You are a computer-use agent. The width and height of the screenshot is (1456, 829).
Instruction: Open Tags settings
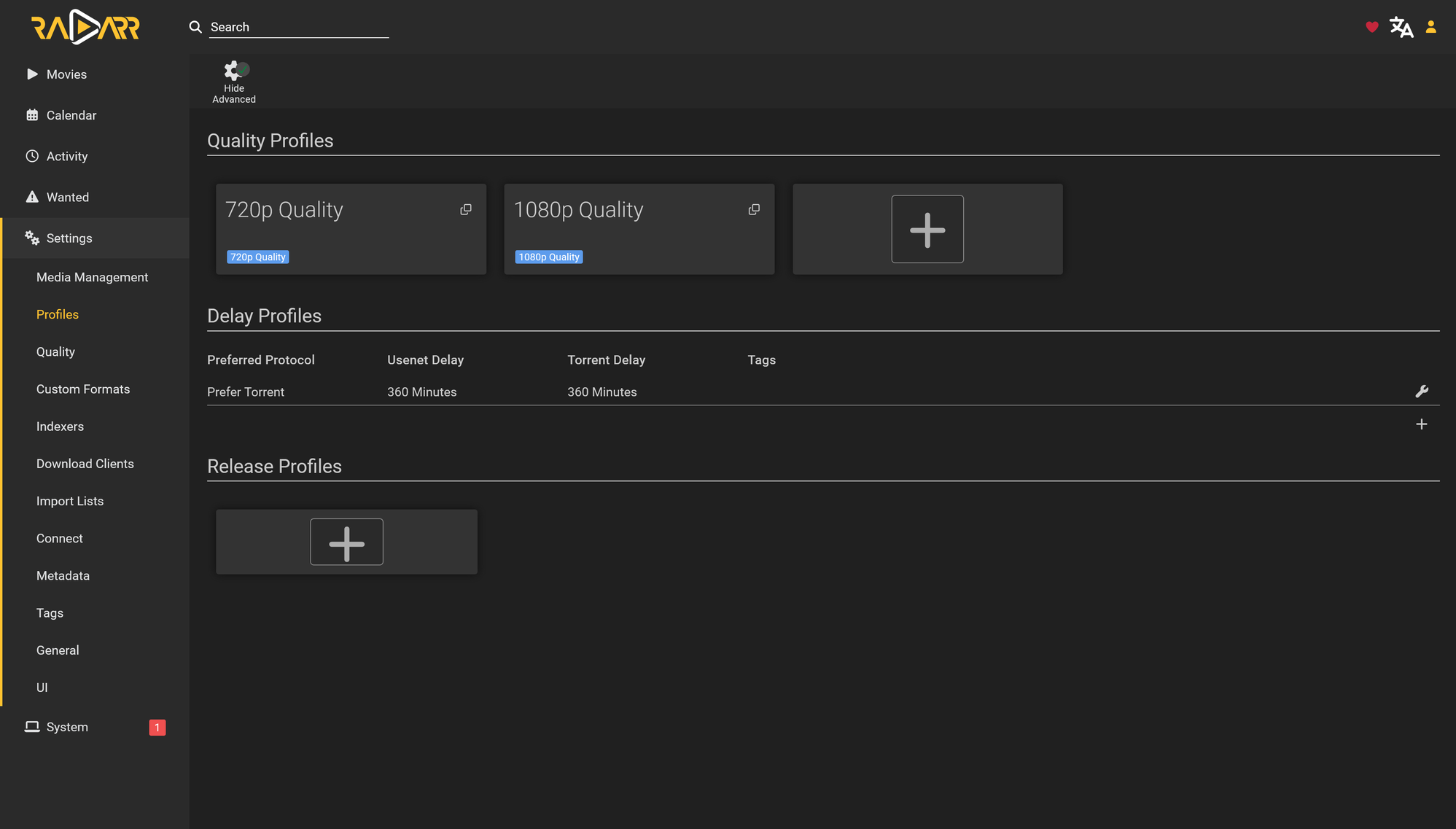click(x=50, y=613)
